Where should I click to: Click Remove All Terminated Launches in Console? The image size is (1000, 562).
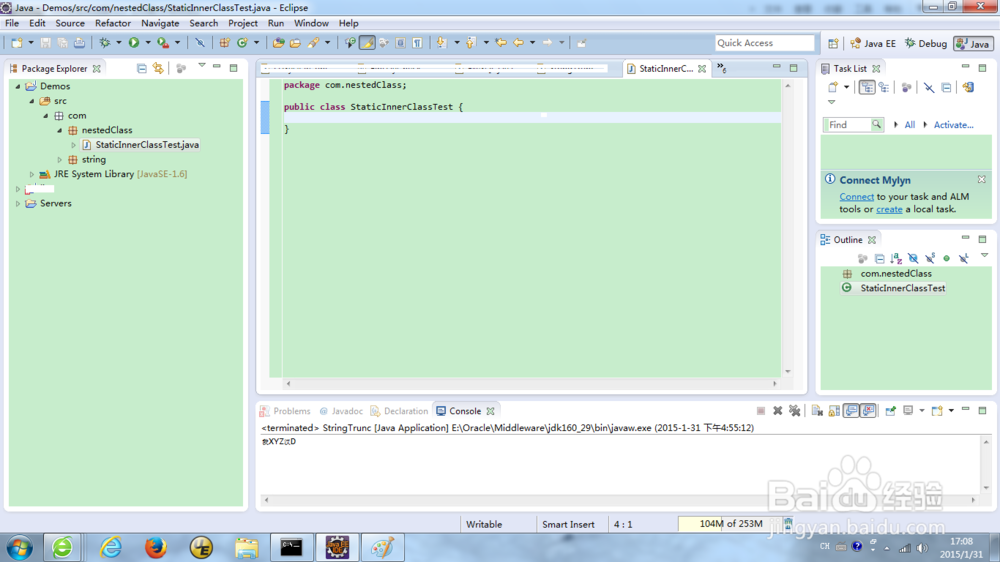tap(795, 411)
